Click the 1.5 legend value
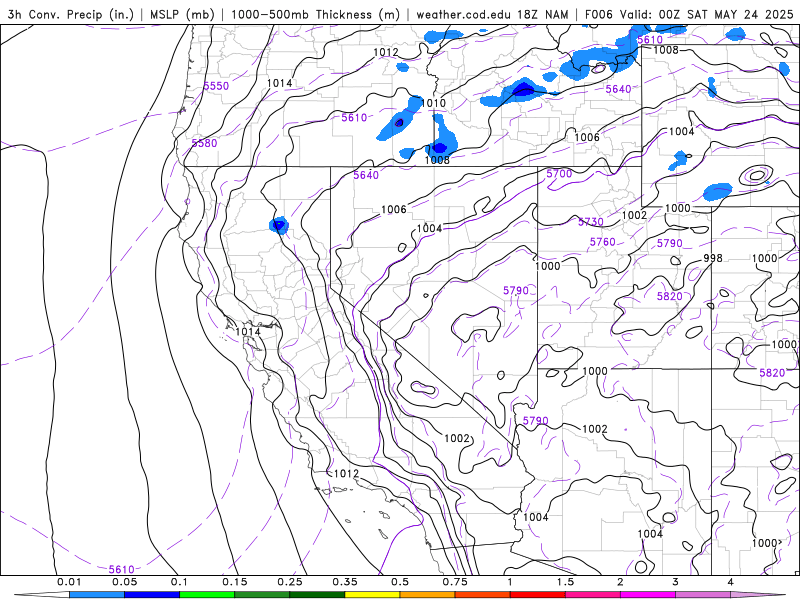Screen dimensions: 800x600 565,582
